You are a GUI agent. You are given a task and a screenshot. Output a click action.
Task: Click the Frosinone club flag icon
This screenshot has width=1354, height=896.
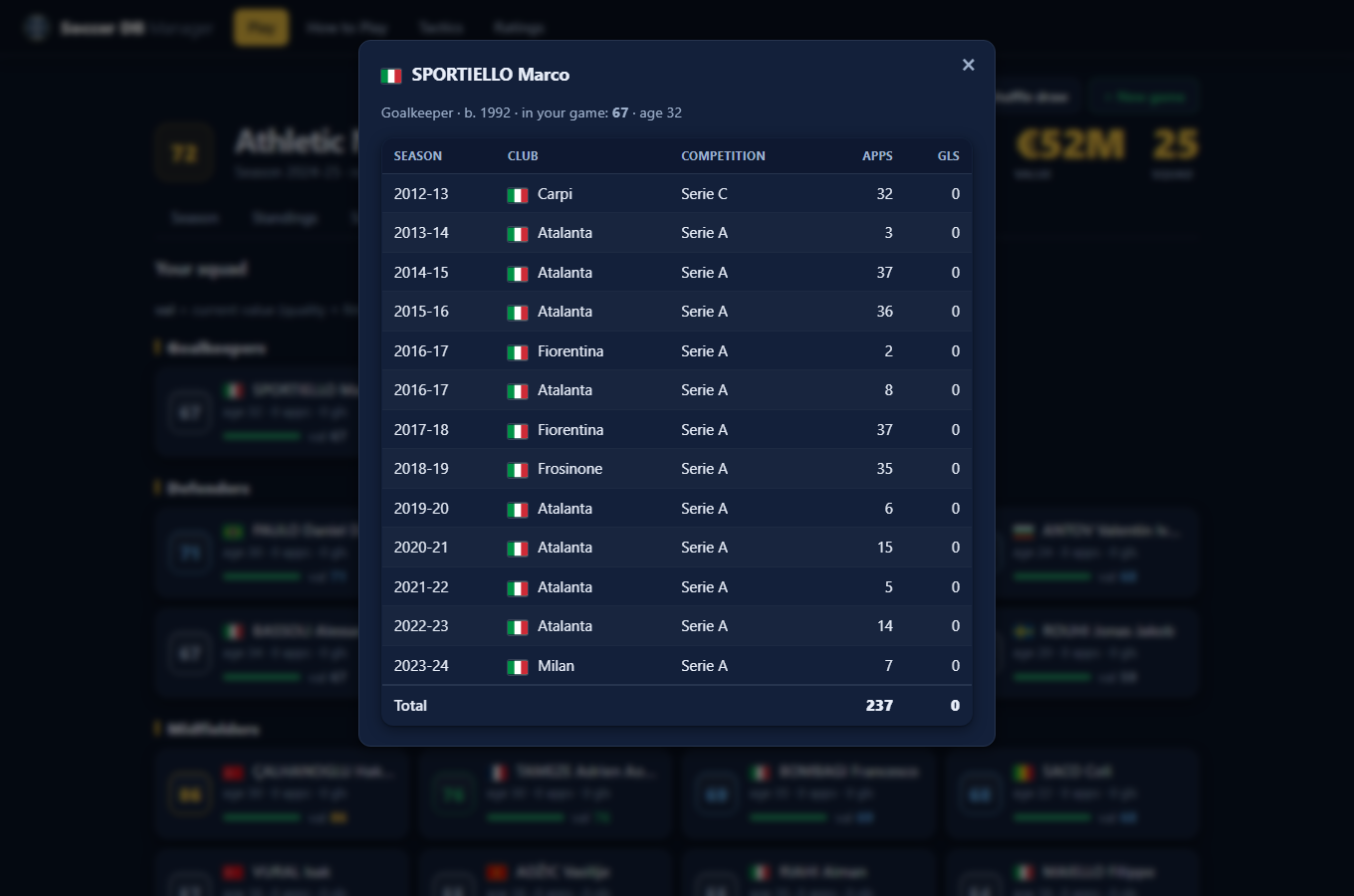tap(518, 470)
